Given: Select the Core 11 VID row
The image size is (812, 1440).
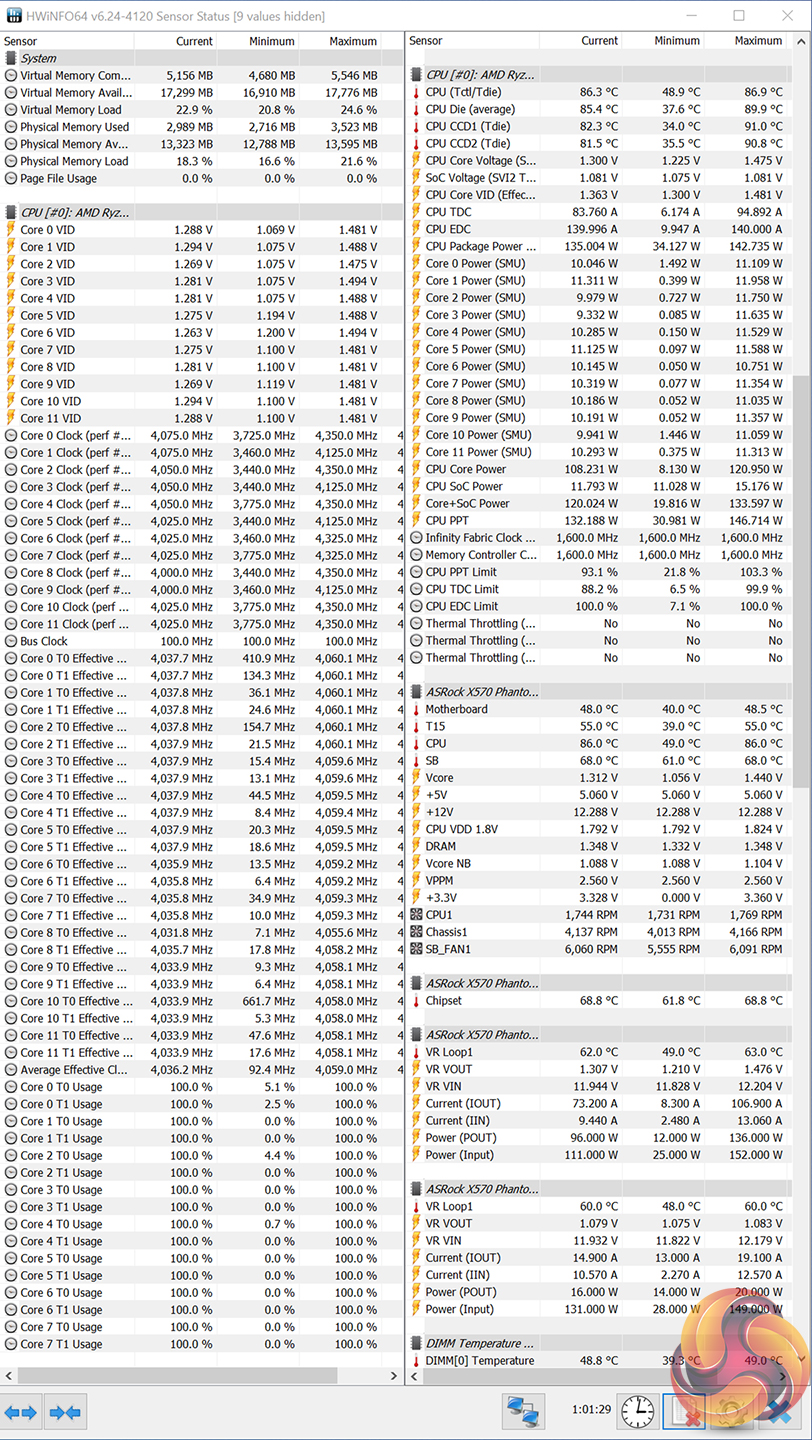Looking at the screenshot, I should [x=203, y=419].
